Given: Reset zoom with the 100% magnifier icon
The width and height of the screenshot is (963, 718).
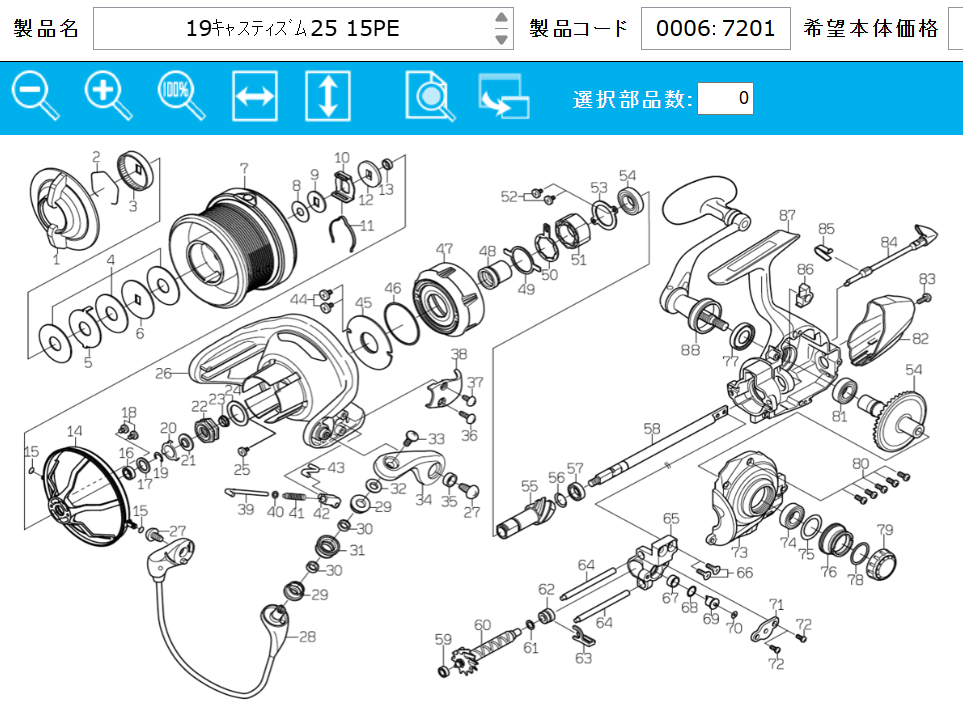Looking at the screenshot, I should click(181, 95).
